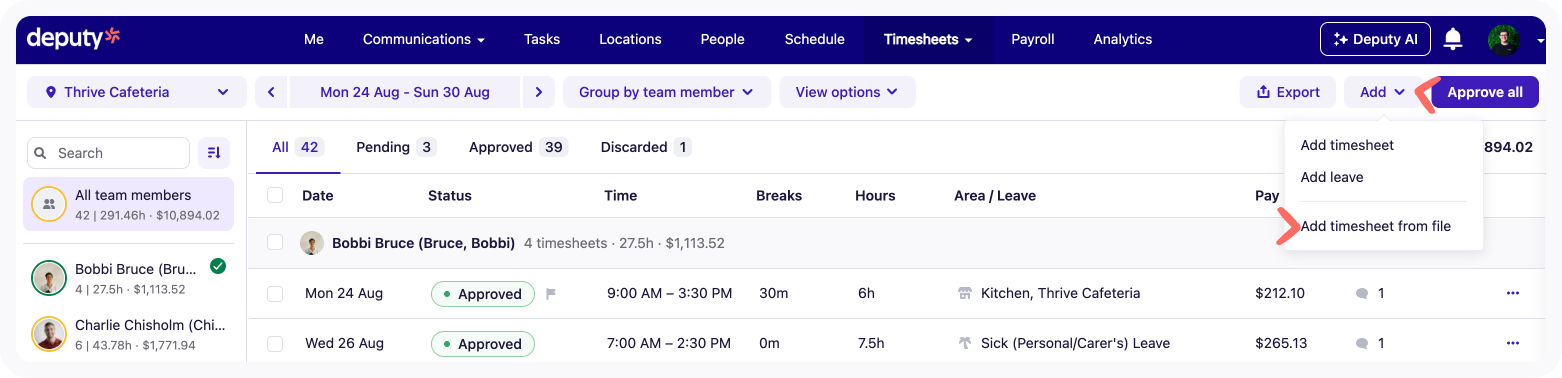Switch to Discarded 1 tab
The height and width of the screenshot is (378, 1562).
click(646, 147)
